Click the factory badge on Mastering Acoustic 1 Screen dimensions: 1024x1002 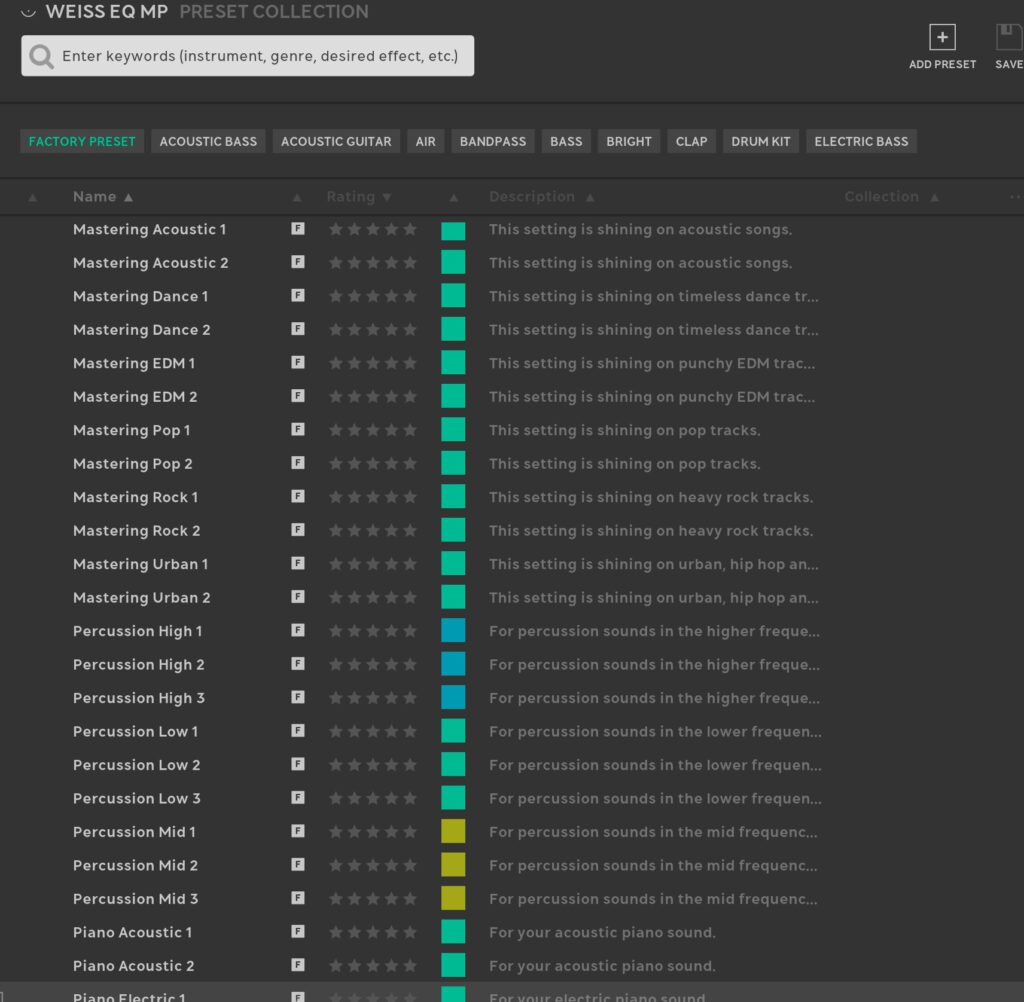click(x=298, y=229)
